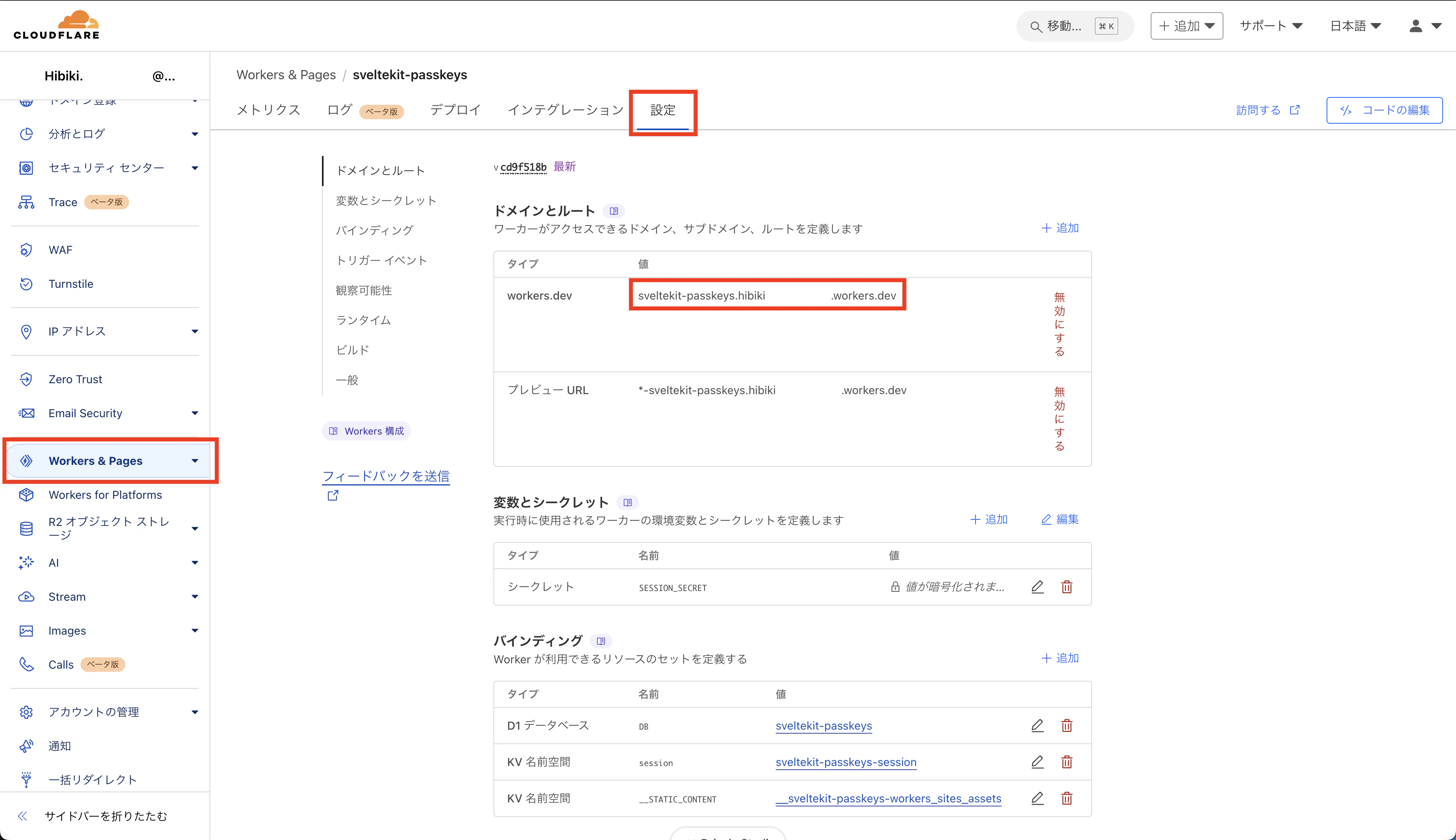Viewport: 1456px width, 840px height.
Task: Open 一括リダイレクト funnel icon
Action: (26, 780)
